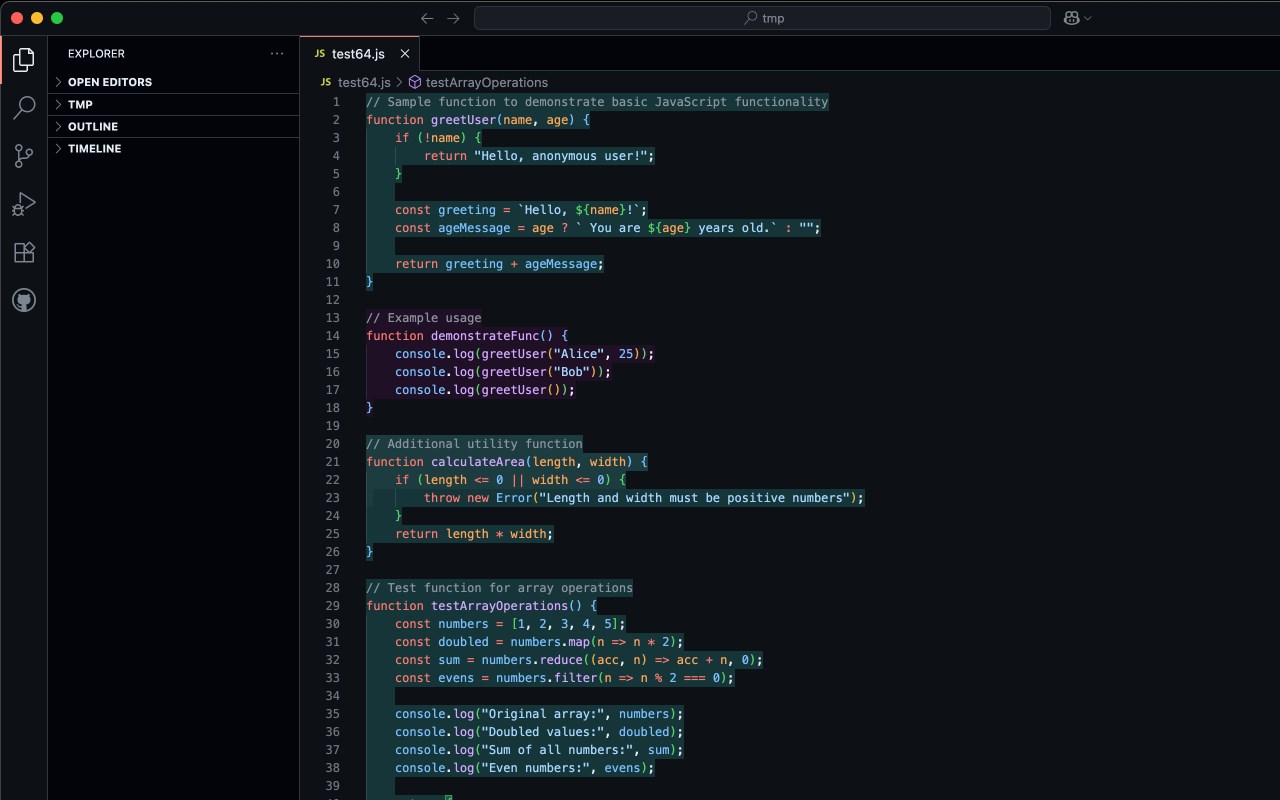Open the Source Control view
The height and width of the screenshot is (800, 1280).
tap(24, 156)
